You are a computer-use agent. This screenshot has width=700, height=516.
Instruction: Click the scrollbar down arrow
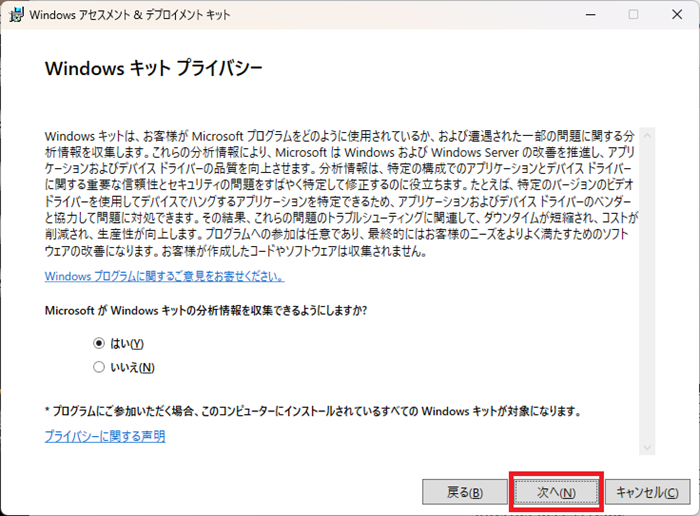click(647, 446)
